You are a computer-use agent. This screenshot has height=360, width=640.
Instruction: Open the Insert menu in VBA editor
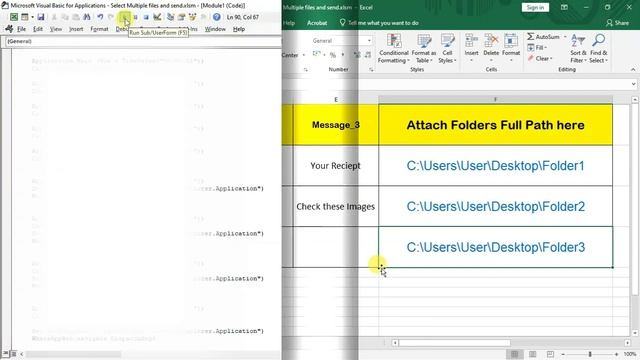click(76, 29)
